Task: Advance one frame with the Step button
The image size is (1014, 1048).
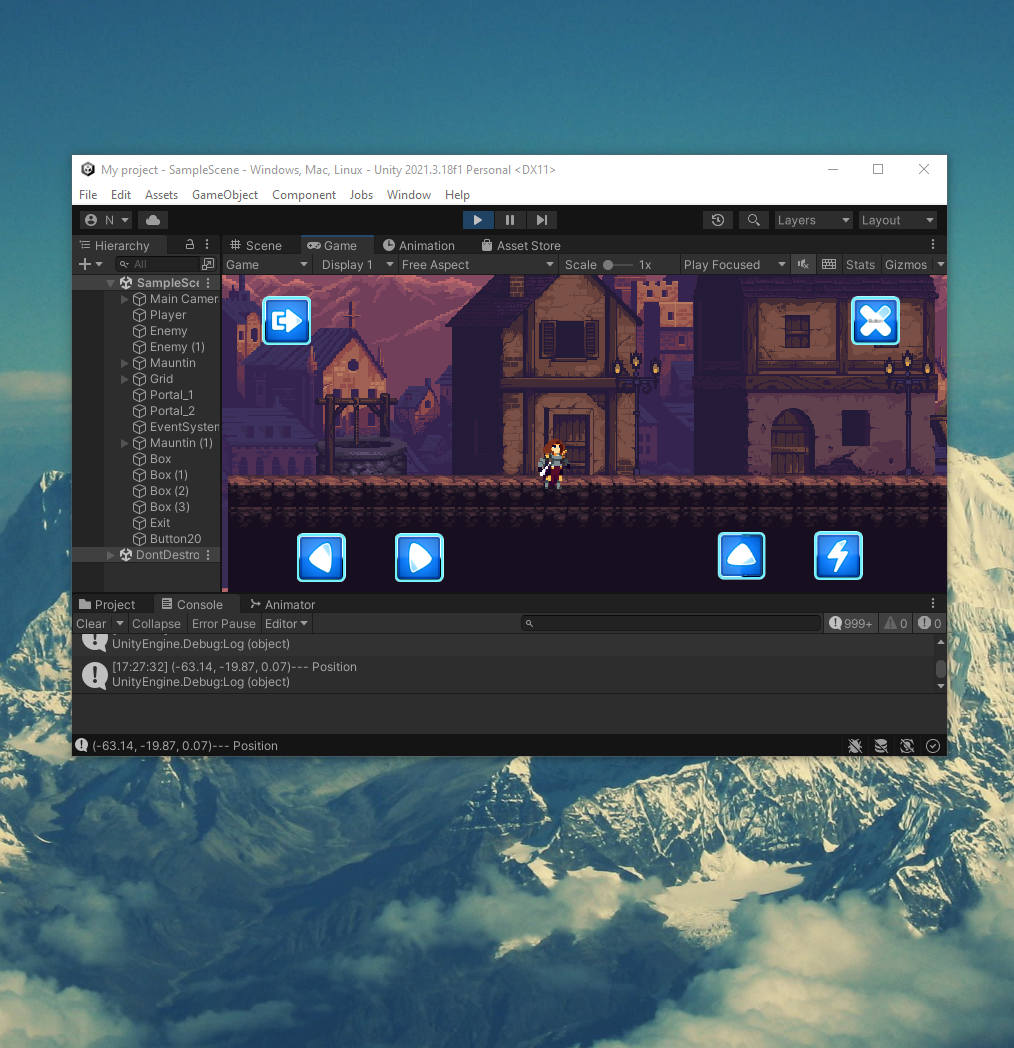Action: (542, 220)
